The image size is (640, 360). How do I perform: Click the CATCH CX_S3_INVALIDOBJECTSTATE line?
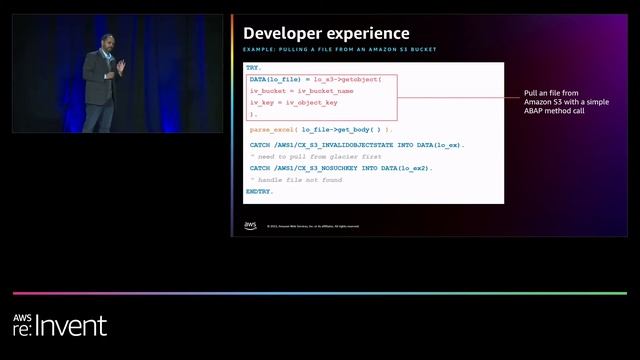(x=357, y=145)
